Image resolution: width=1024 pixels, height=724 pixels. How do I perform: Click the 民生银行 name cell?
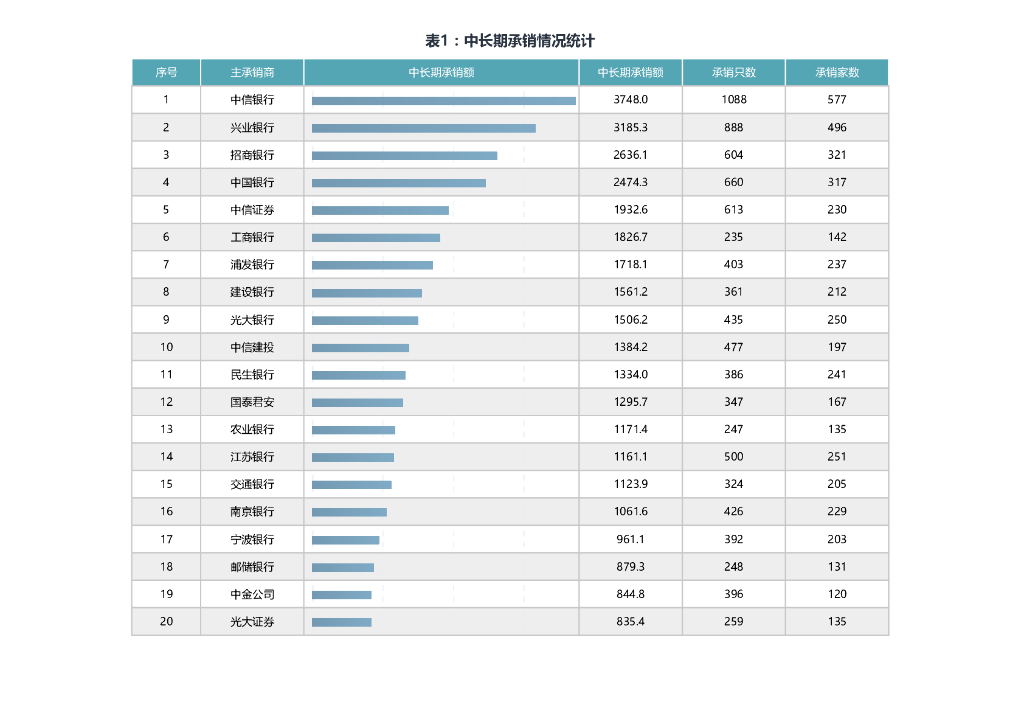click(252, 375)
